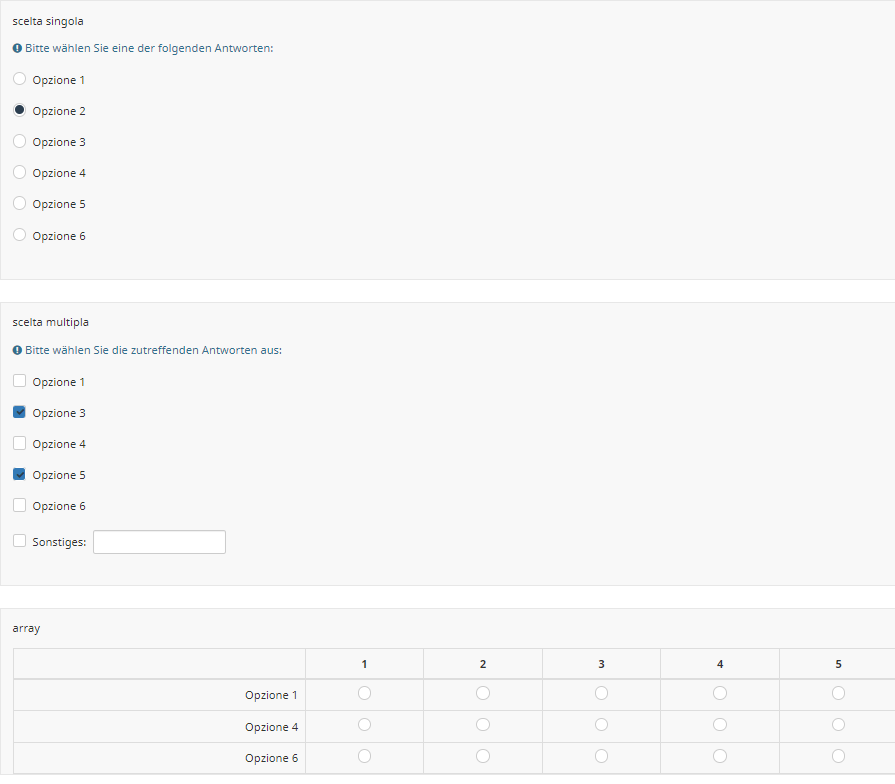Select rating 3 for array Opzione 1

pos(602,693)
